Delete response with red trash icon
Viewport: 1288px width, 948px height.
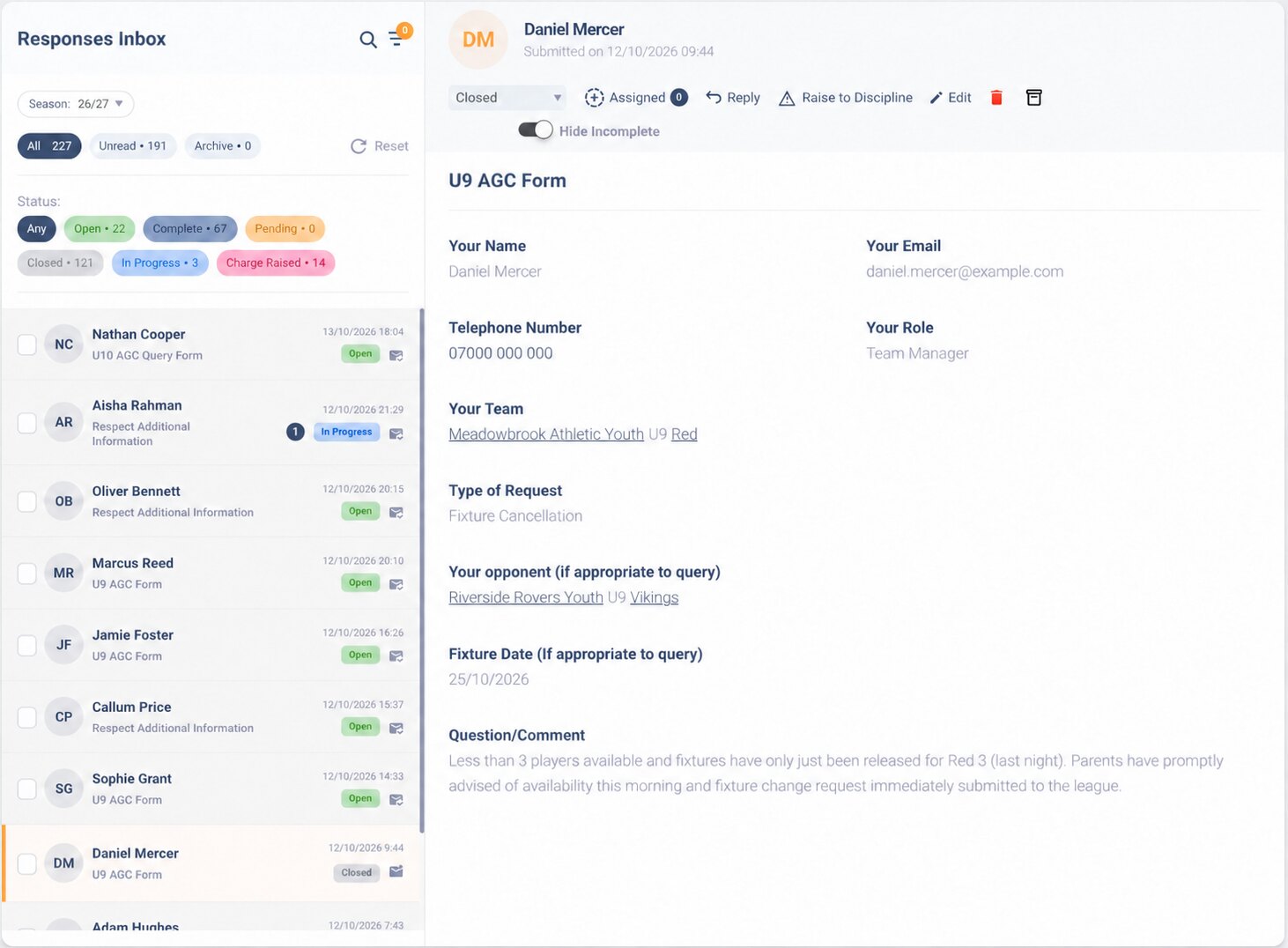(x=996, y=98)
